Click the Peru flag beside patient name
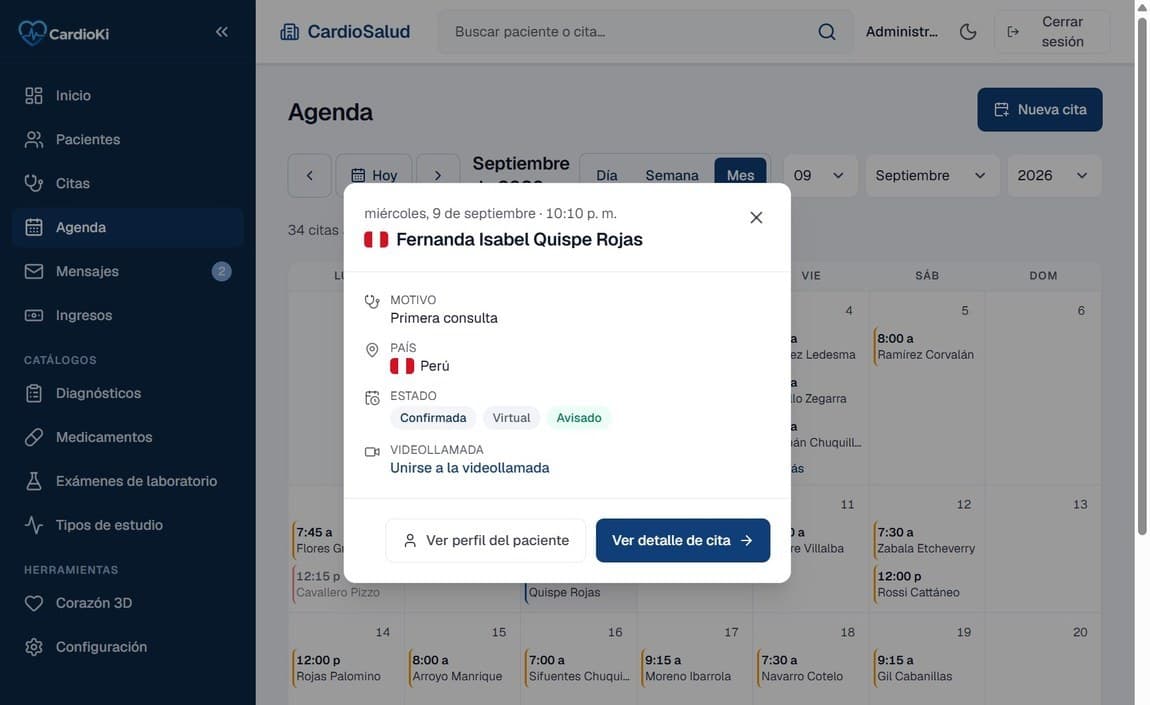Image resolution: width=1150 pixels, height=705 pixels. pyautogui.click(x=376, y=240)
